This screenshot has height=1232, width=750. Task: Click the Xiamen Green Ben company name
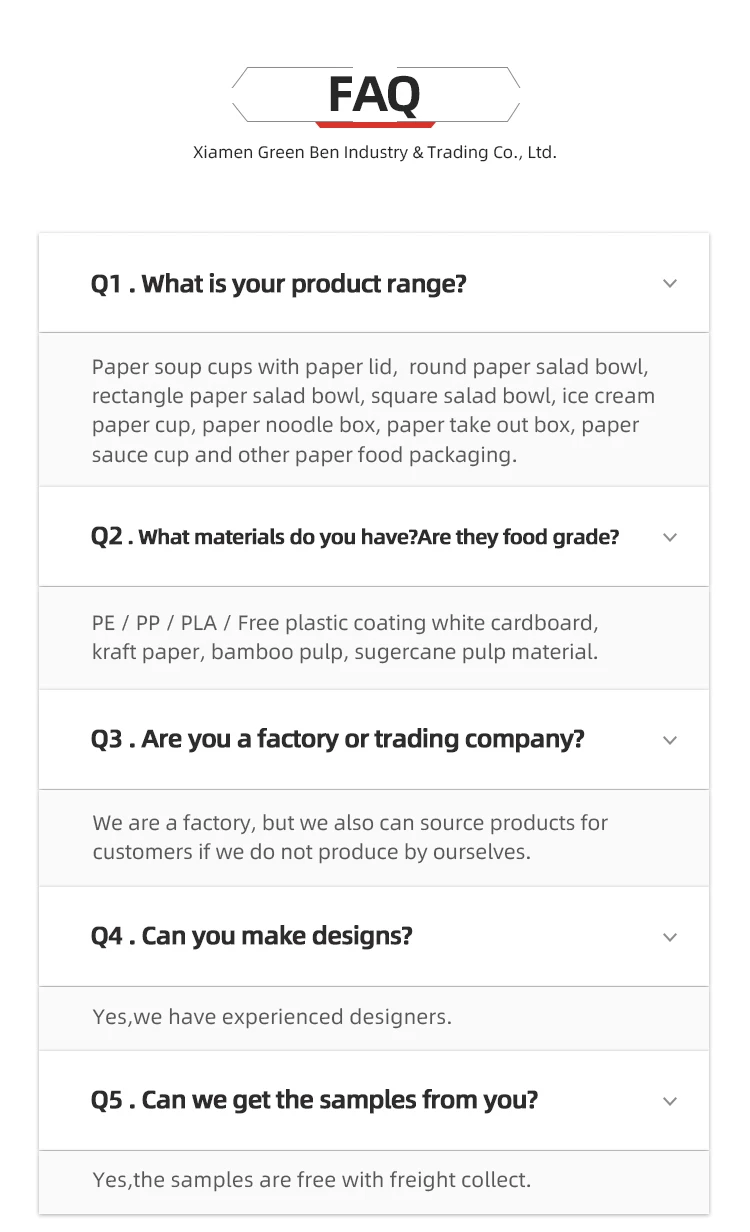tap(374, 153)
